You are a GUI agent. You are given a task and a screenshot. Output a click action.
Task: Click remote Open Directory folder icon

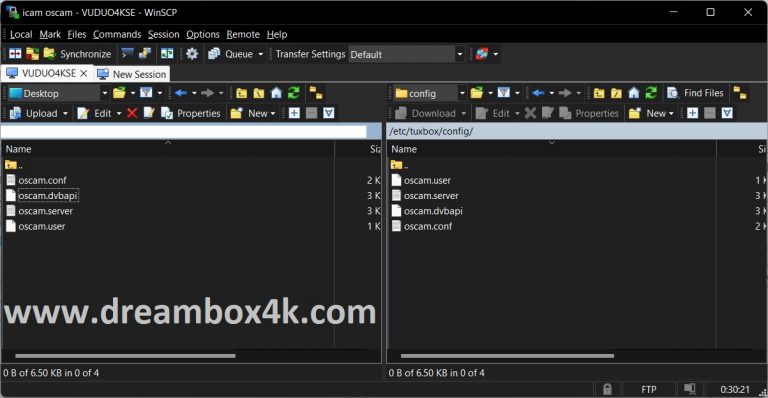[477, 93]
